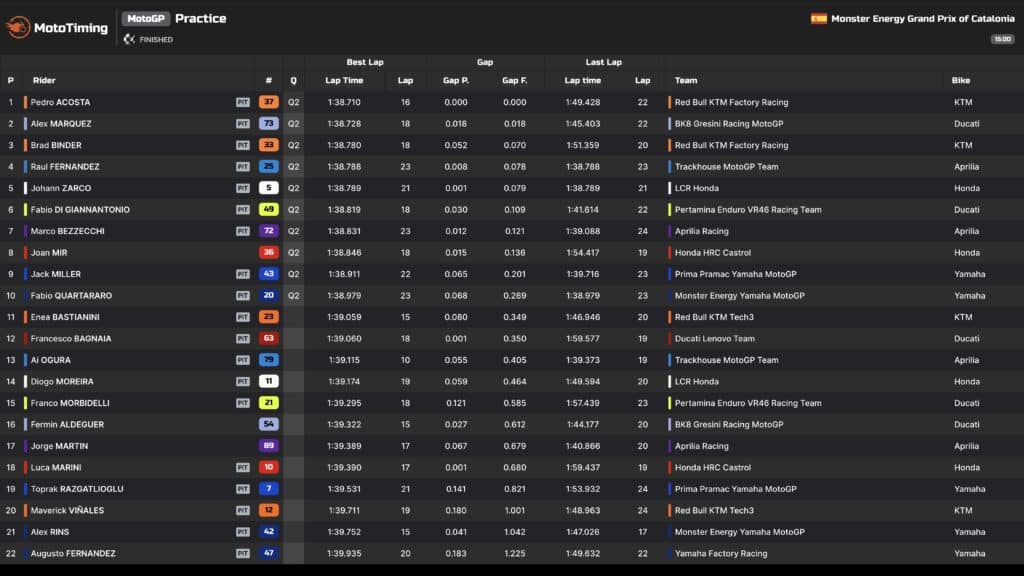
Task: Click number 42 badge for Alex Rins
Action: (x=268, y=532)
